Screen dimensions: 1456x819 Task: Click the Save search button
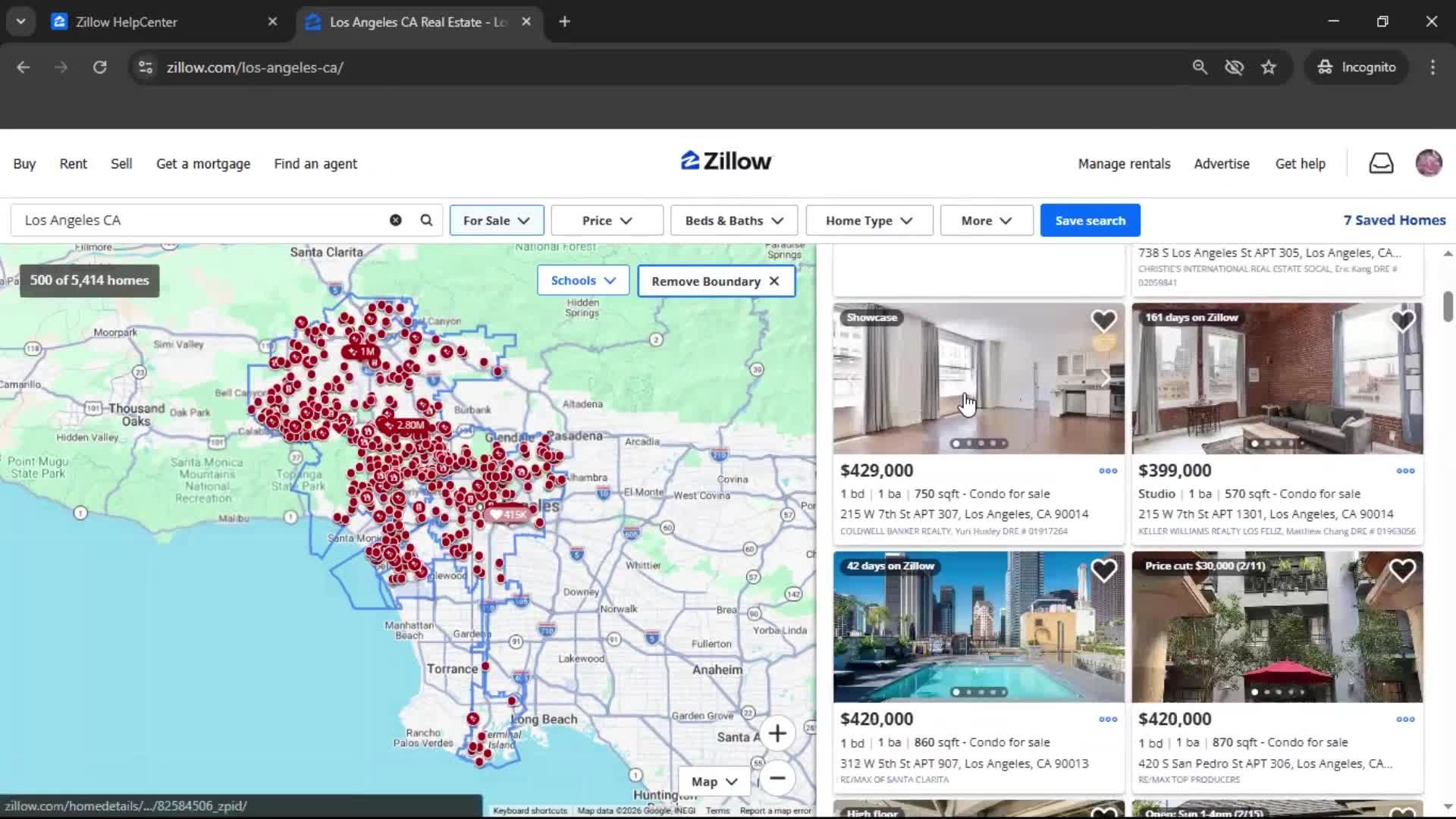(x=1090, y=220)
